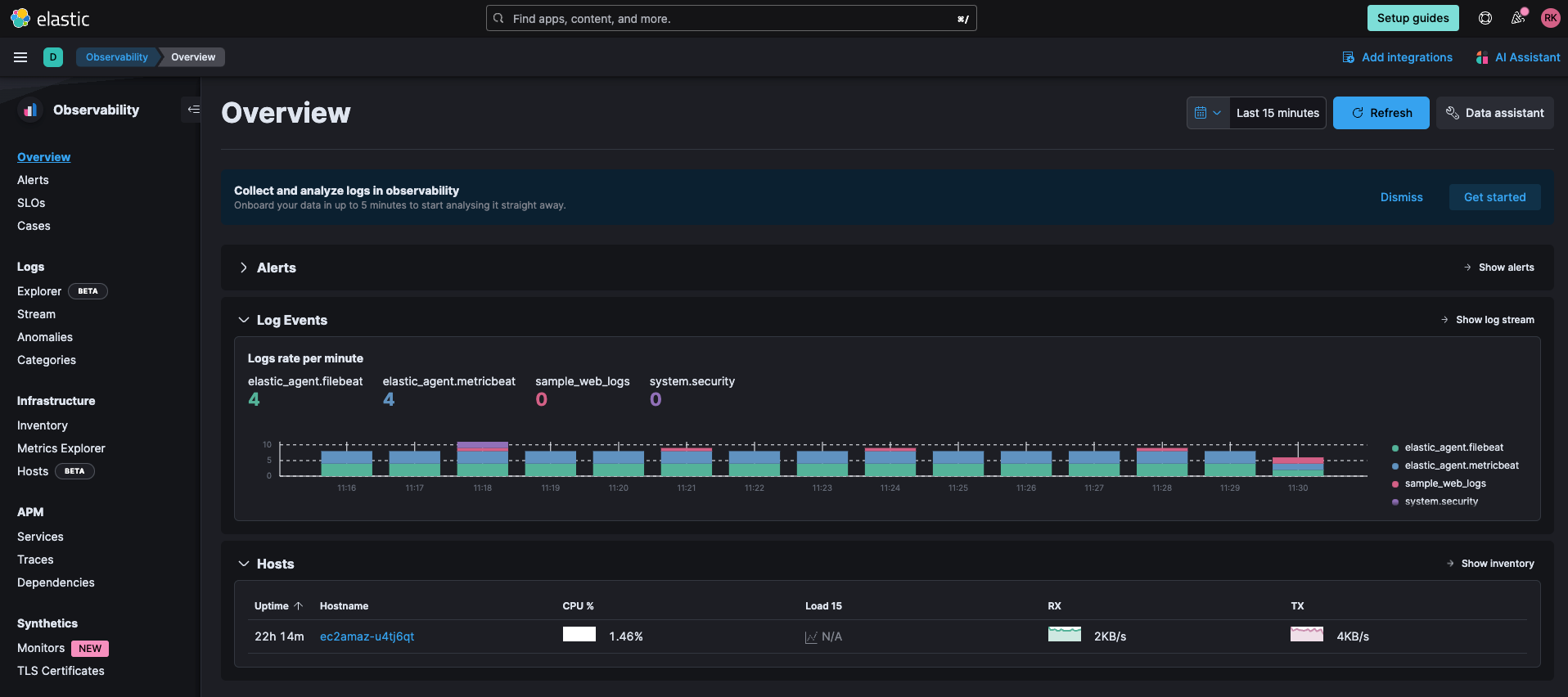Viewport: 1568px width, 697px height.
Task: Open Hosts under Infrastructure
Action: point(33,471)
